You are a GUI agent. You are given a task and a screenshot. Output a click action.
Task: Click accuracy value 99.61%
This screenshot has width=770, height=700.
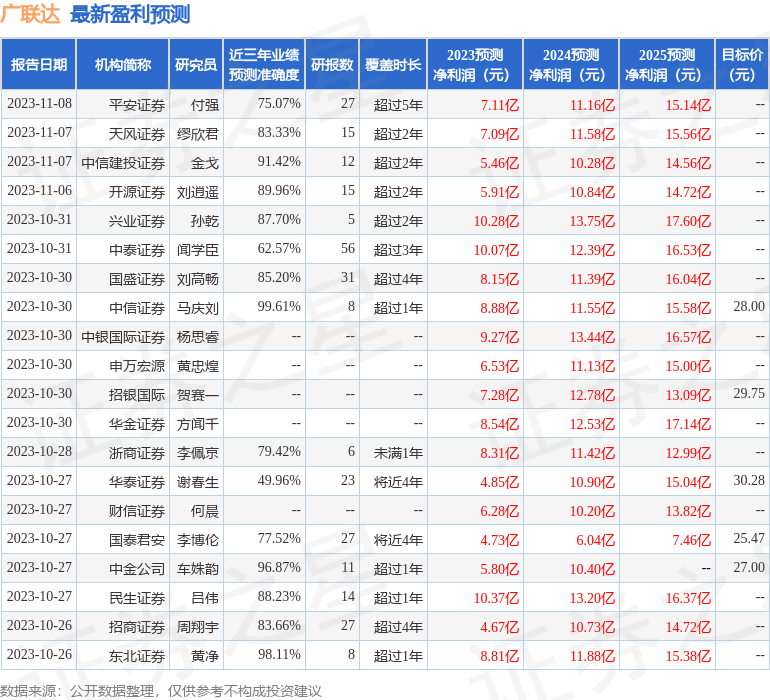coord(279,306)
